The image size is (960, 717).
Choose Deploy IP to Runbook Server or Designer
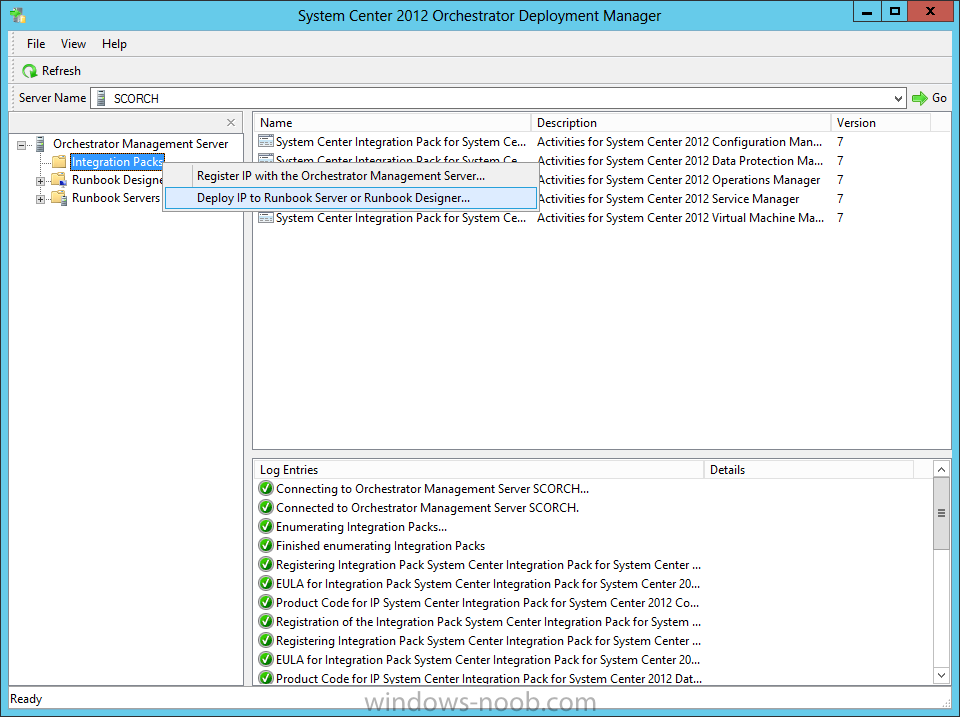click(351, 198)
